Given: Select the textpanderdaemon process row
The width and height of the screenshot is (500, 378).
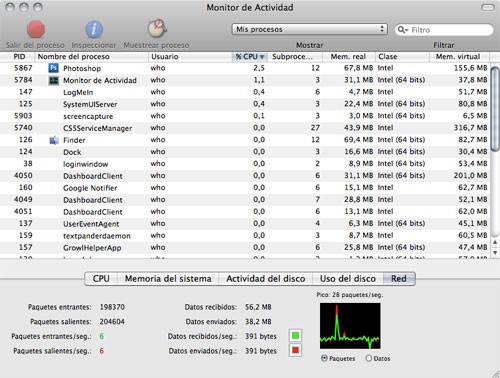Looking at the screenshot, I should click(245, 236).
